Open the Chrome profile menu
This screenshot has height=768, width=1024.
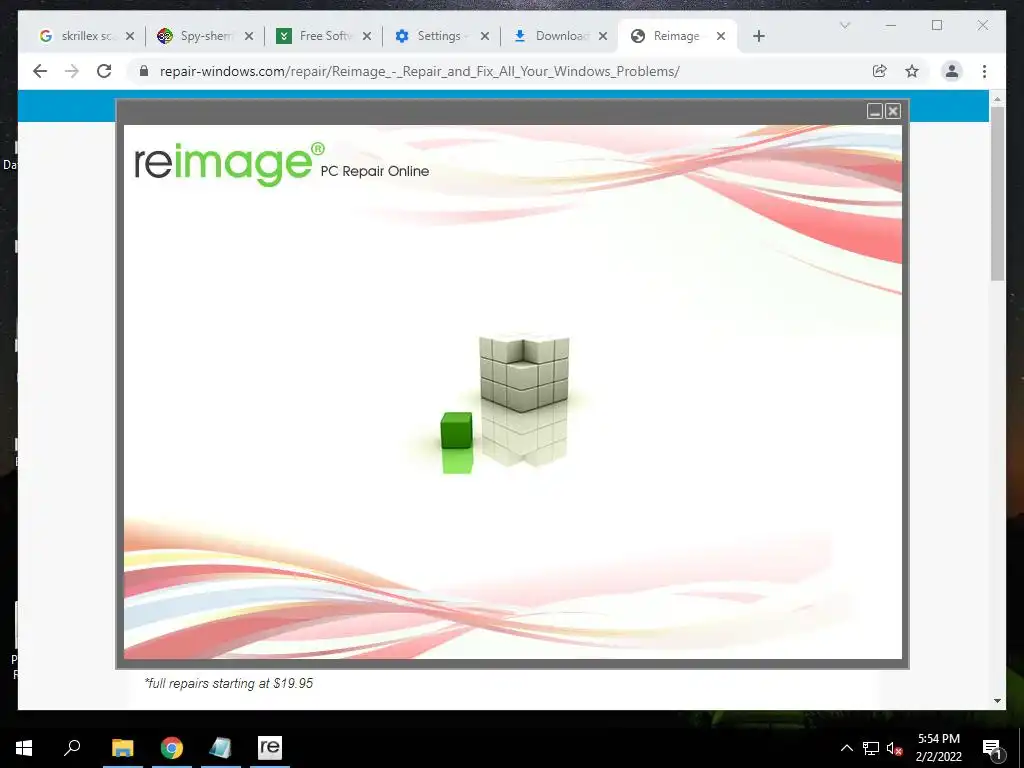(952, 71)
